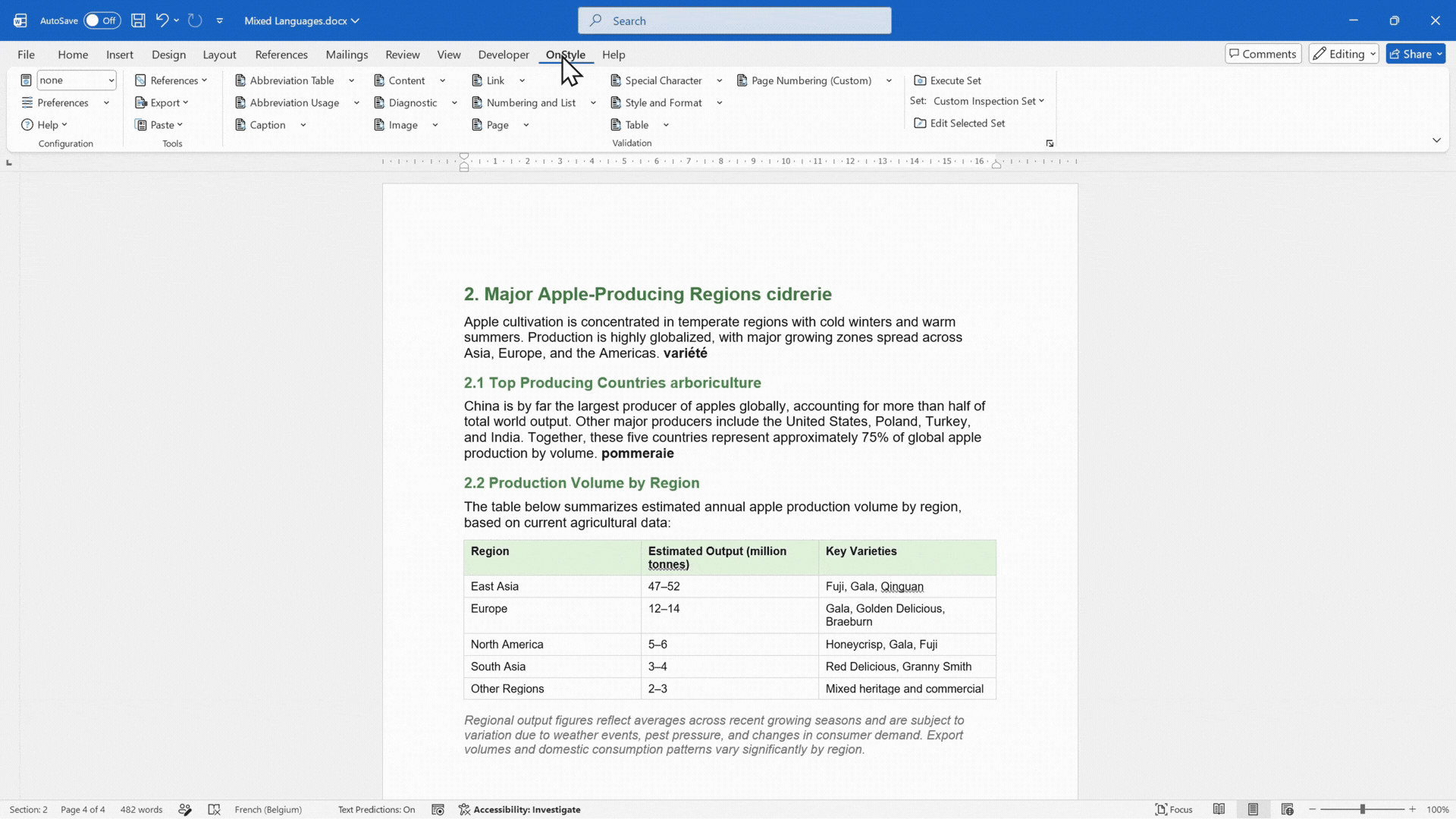Toggle Text Predictions setting
This screenshot has height=819, width=1456.
pos(376,809)
